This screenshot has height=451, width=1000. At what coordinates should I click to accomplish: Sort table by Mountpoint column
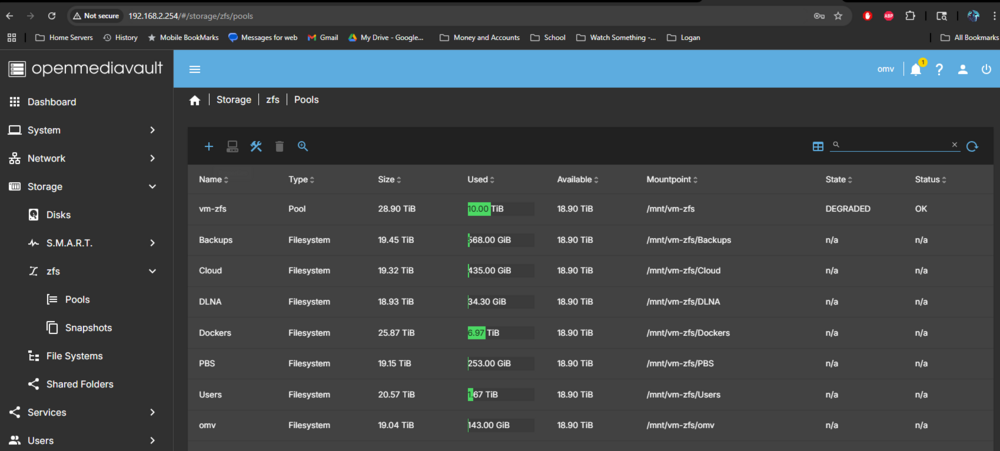coord(672,180)
